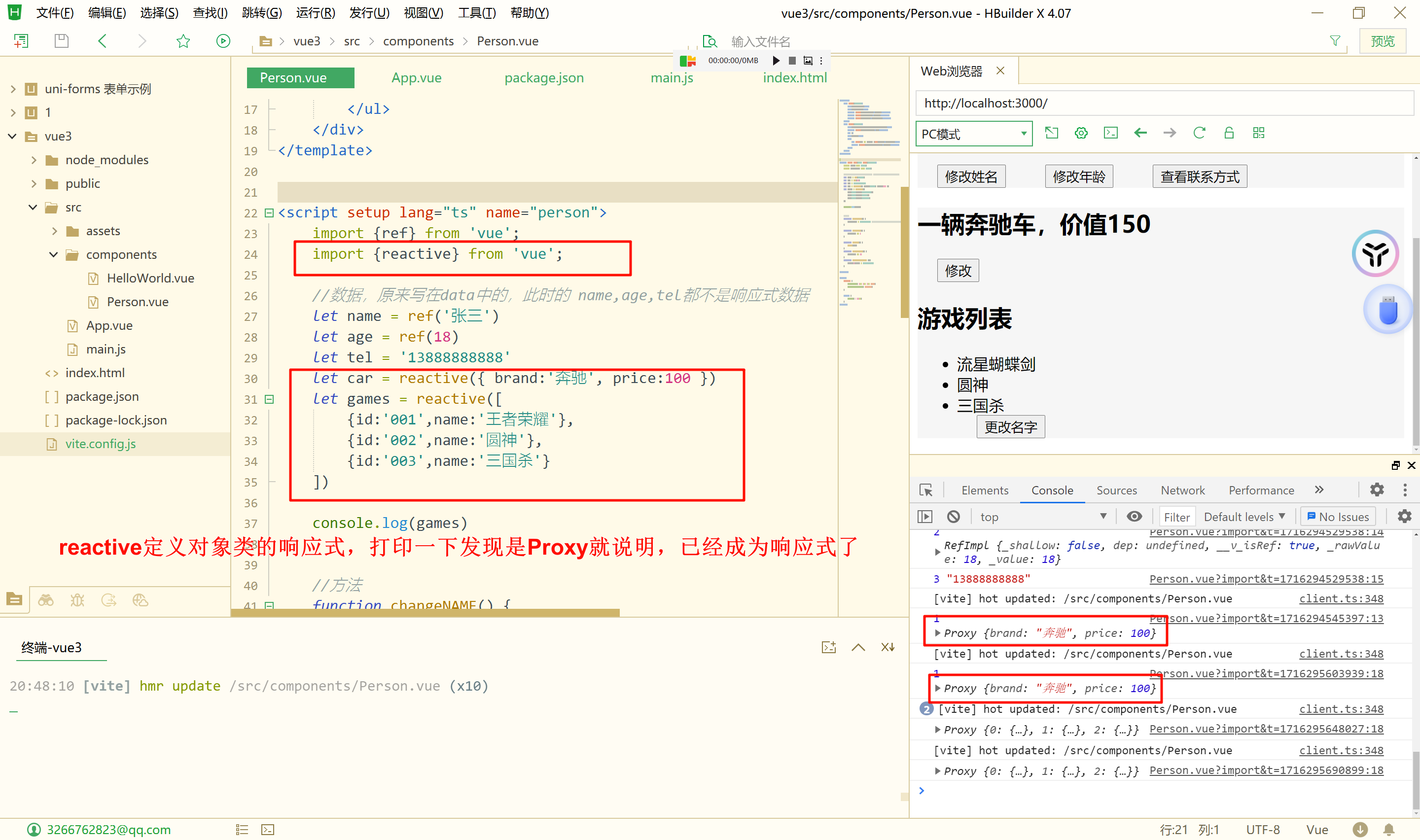Image resolution: width=1420 pixels, height=840 pixels.
Task: Click the 修改姓名 button
Action: [971, 176]
